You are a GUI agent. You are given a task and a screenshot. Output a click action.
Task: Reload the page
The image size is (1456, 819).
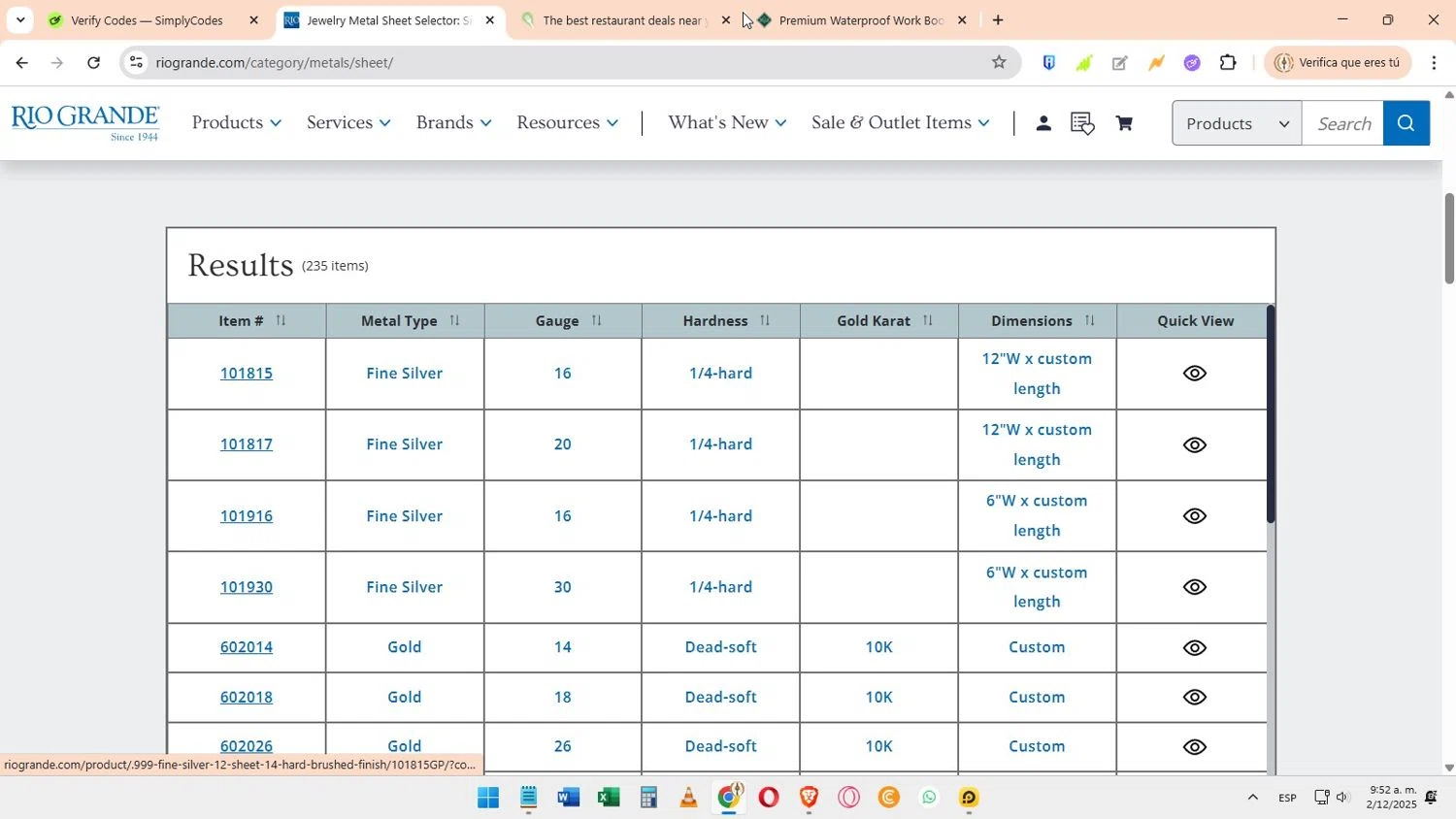tap(93, 62)
